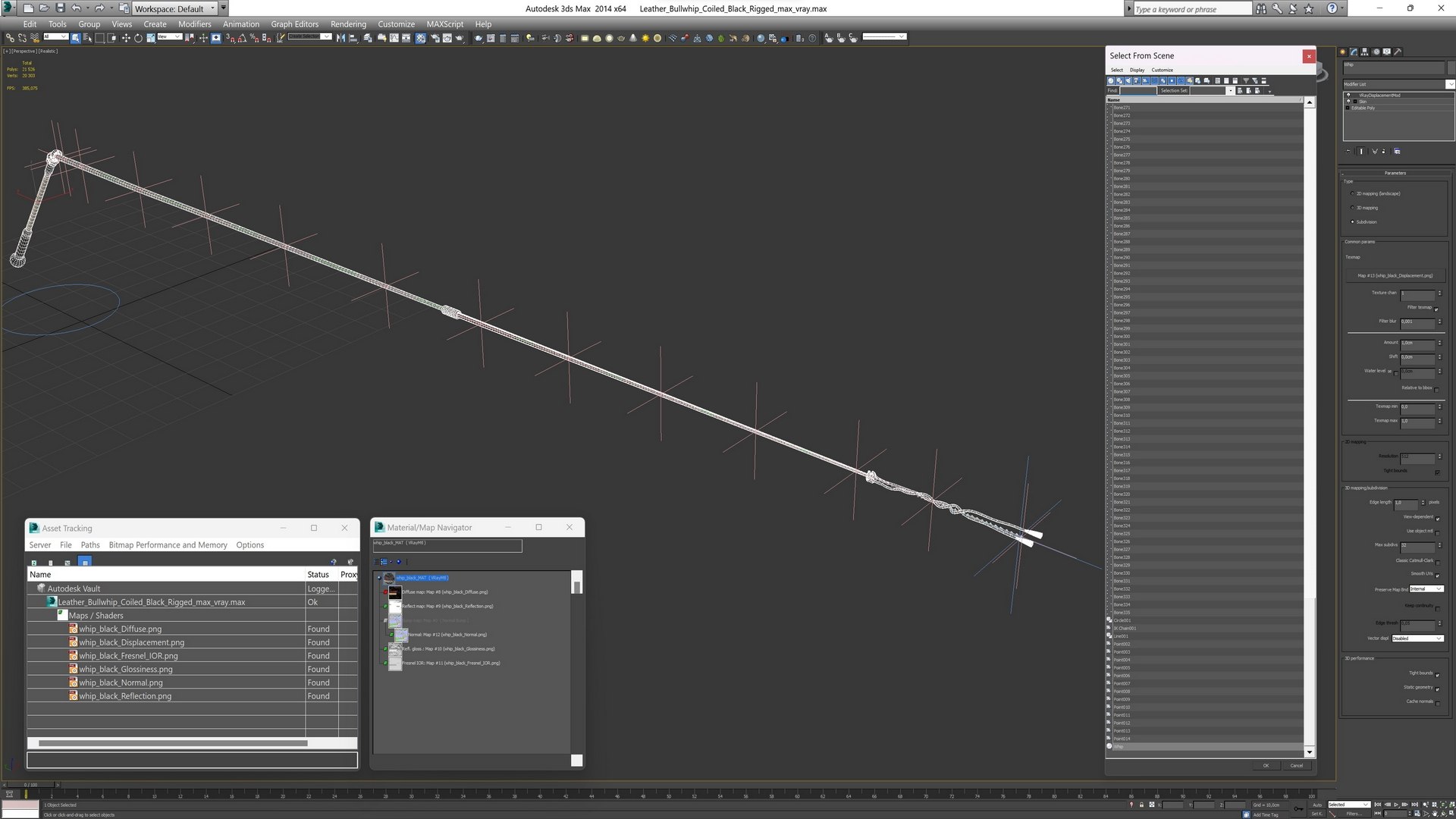Select the Rotate tool in main toolbar
Image resolution: width=1456 pixels, height=819 pixels.
[x=138, y=37]
